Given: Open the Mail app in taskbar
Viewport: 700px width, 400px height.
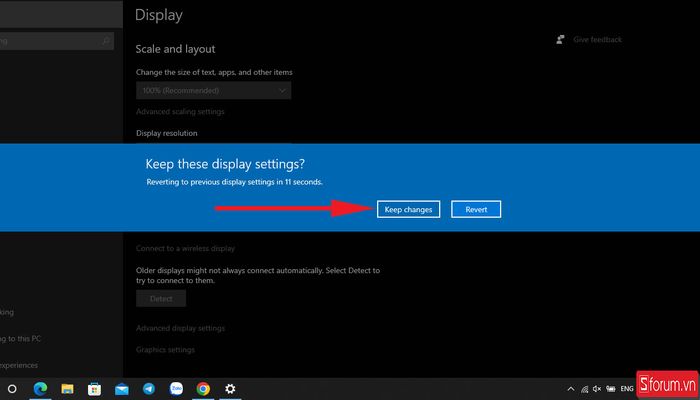Looking at the screenshot, I should click(x=122, y=388).
